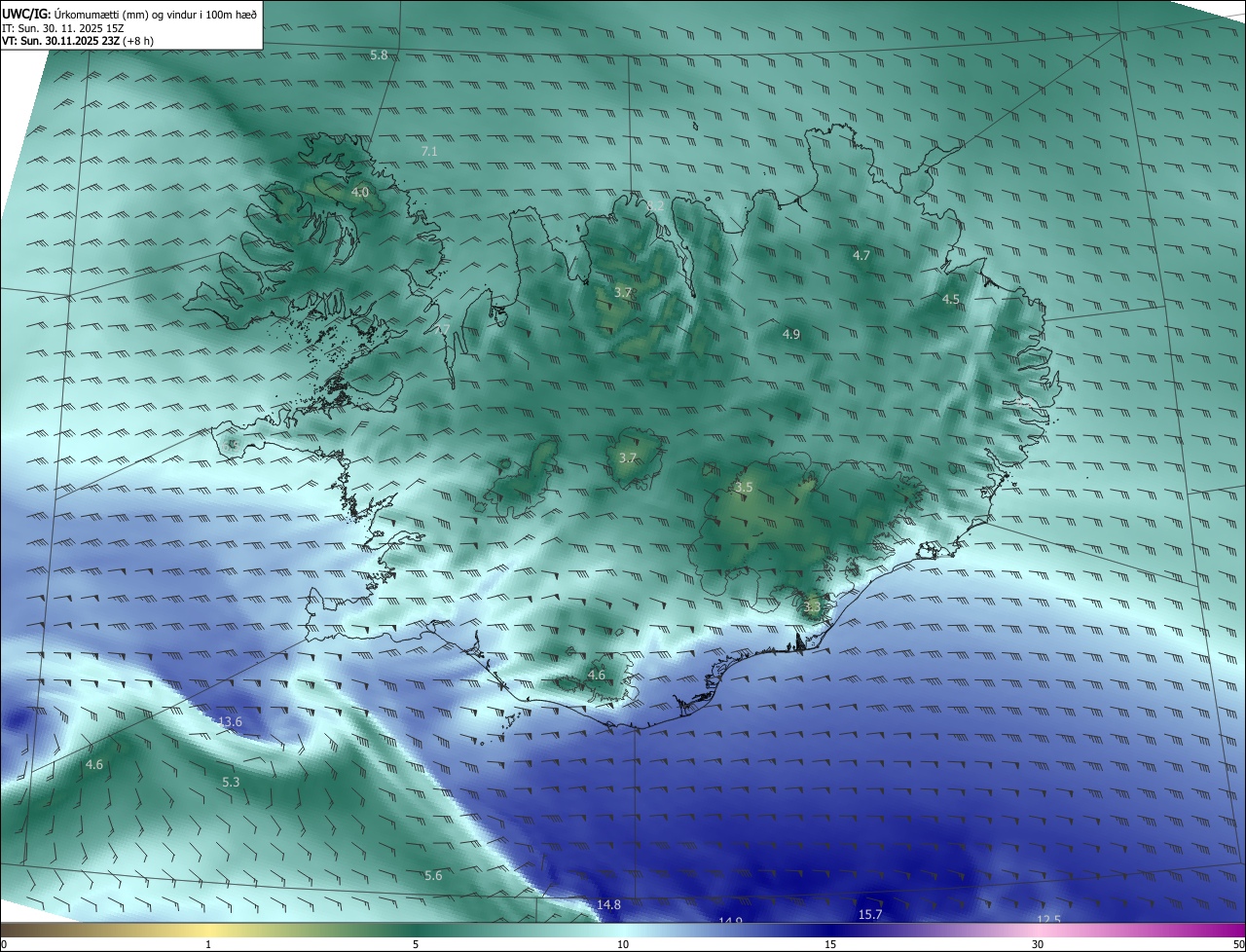Screen dimensions: 1246x952
Task: Click the 13.6 value over the southwest ocean
Action: 230,722
